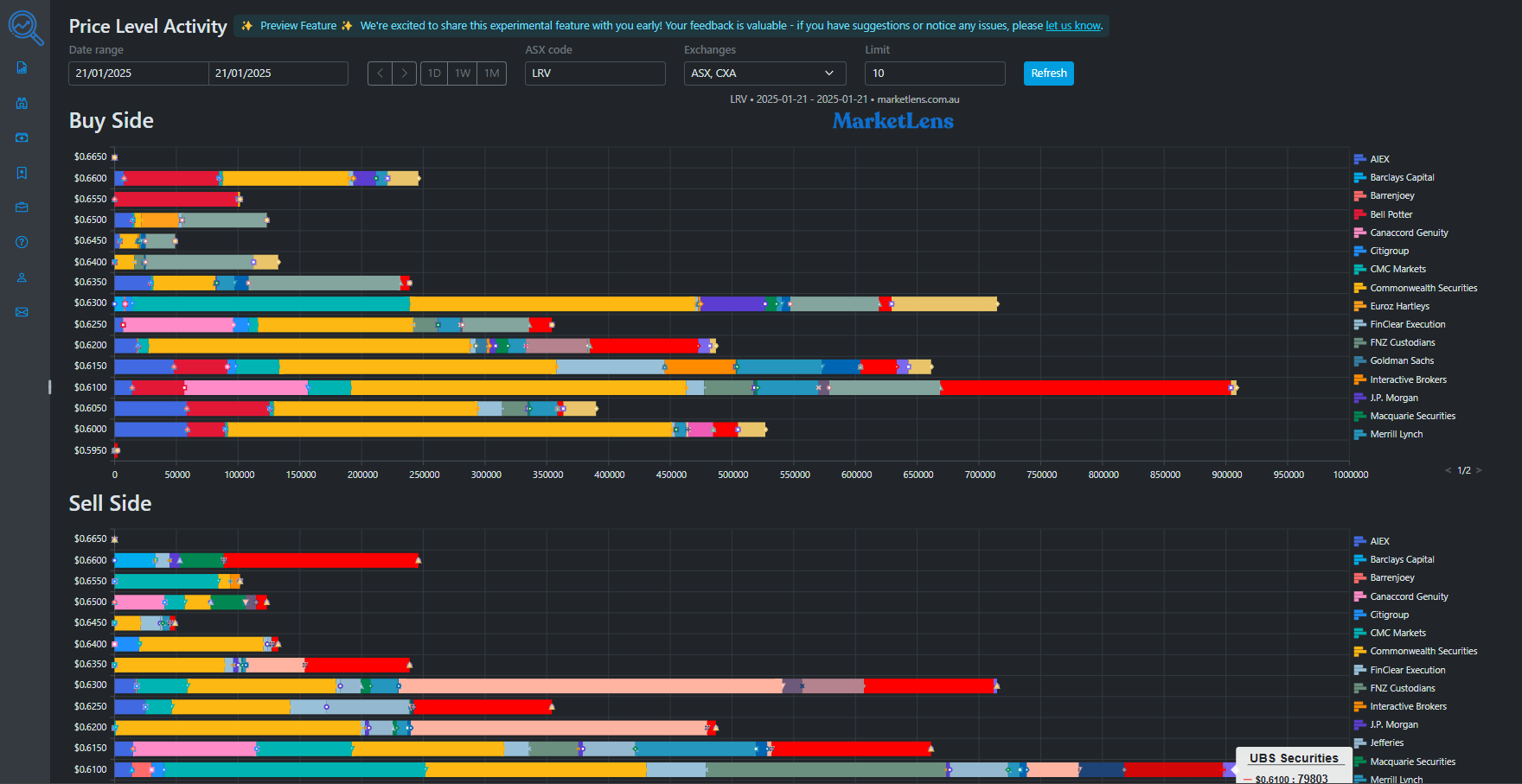This screenshot has width=1522, height=784.
Task: Click the binoculars icon in sidebar
Action: (x=22, y=103)
